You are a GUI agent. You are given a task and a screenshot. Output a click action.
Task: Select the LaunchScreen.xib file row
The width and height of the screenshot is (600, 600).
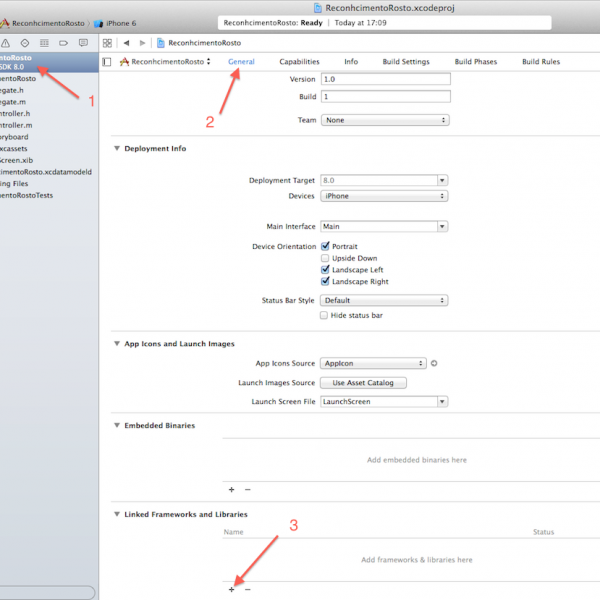click(49, 160)
